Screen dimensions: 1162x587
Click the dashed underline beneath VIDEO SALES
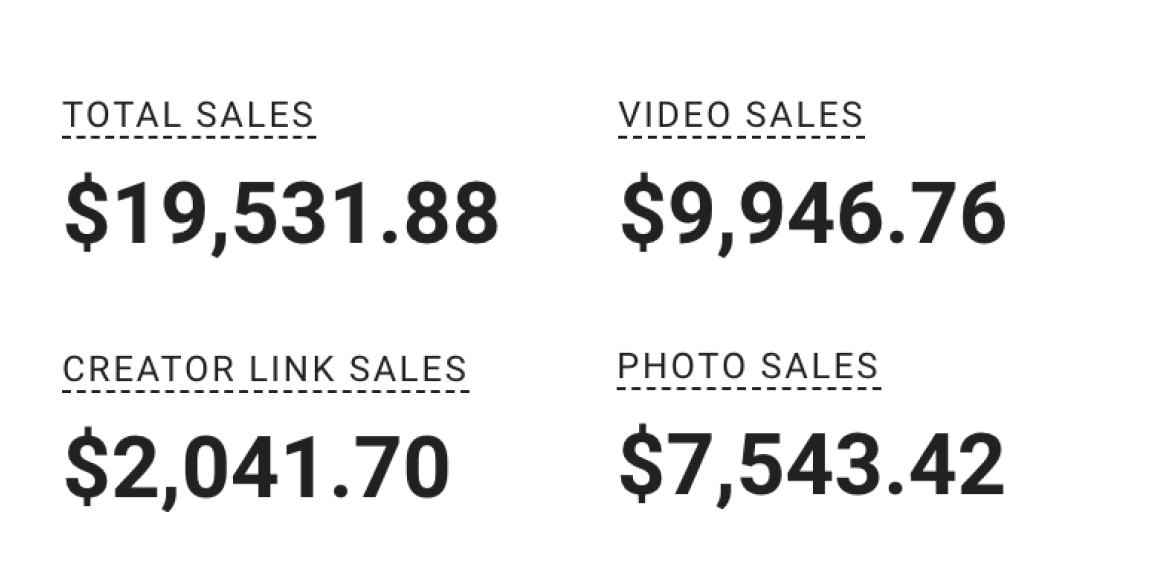point(742,137)
